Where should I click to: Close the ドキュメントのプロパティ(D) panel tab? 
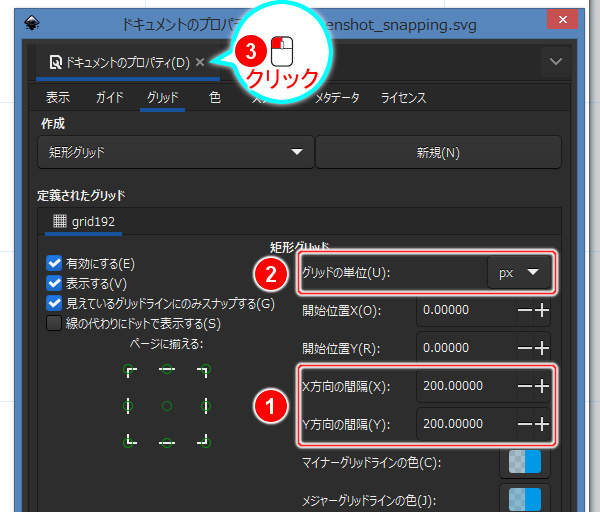pyautogui.click(x=200, y=62)
